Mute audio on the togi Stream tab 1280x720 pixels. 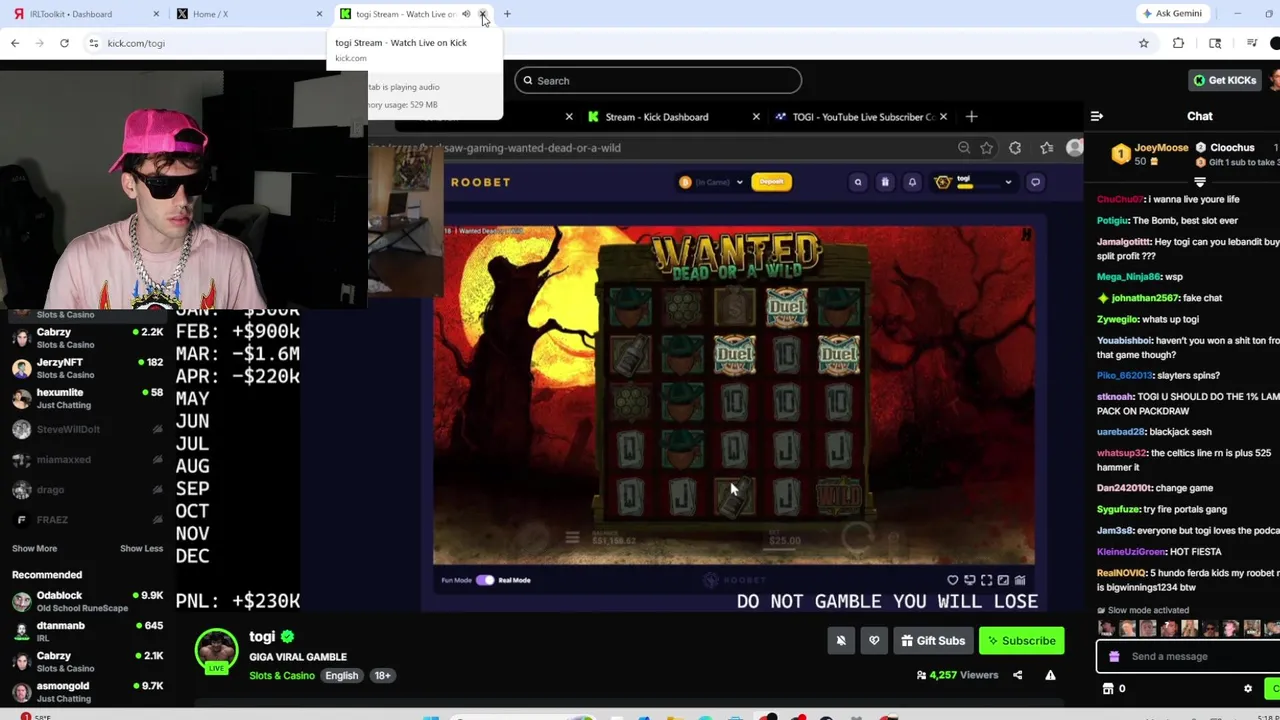(466, 14)
